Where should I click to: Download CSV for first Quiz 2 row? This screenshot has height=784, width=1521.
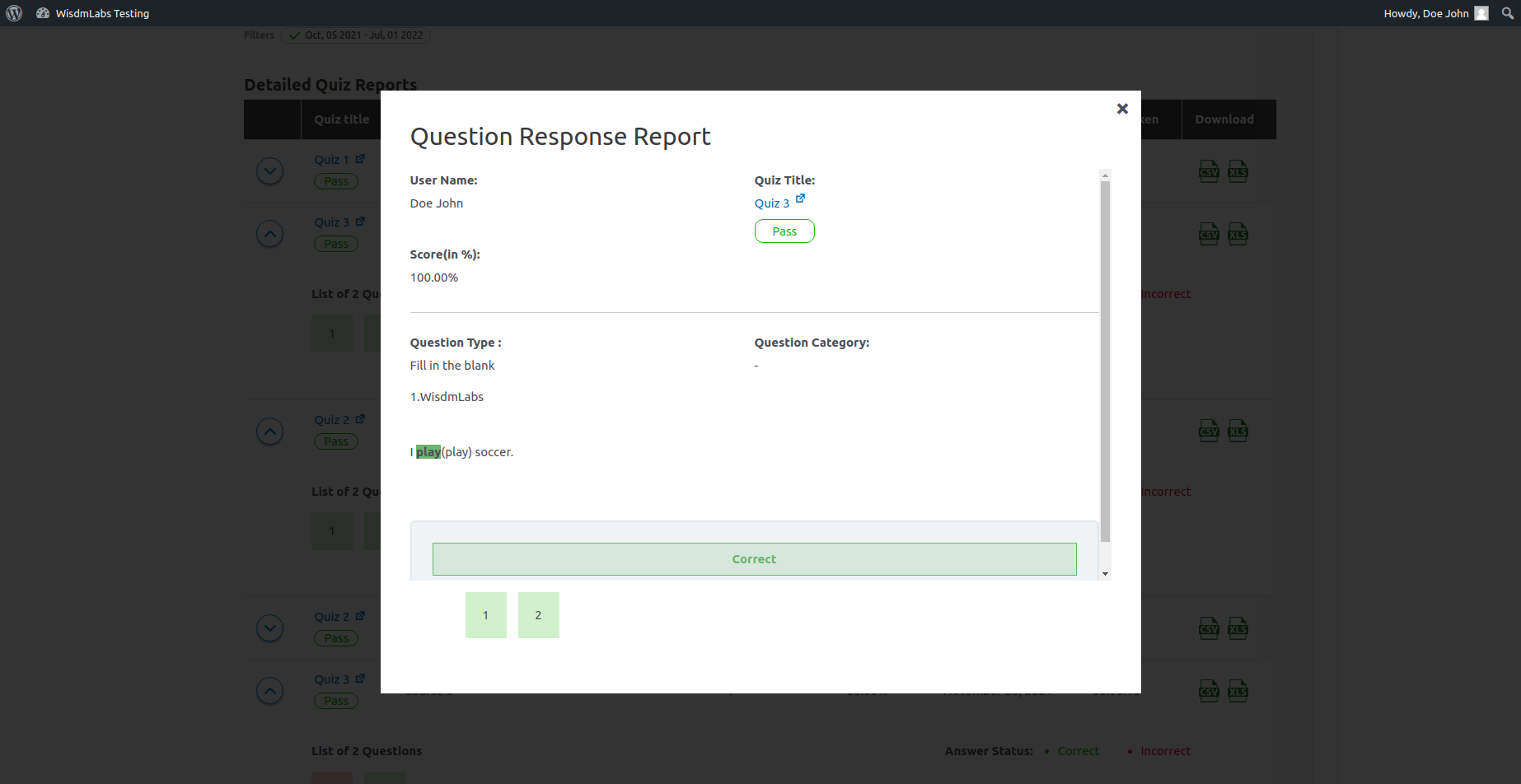point(1209,432)
